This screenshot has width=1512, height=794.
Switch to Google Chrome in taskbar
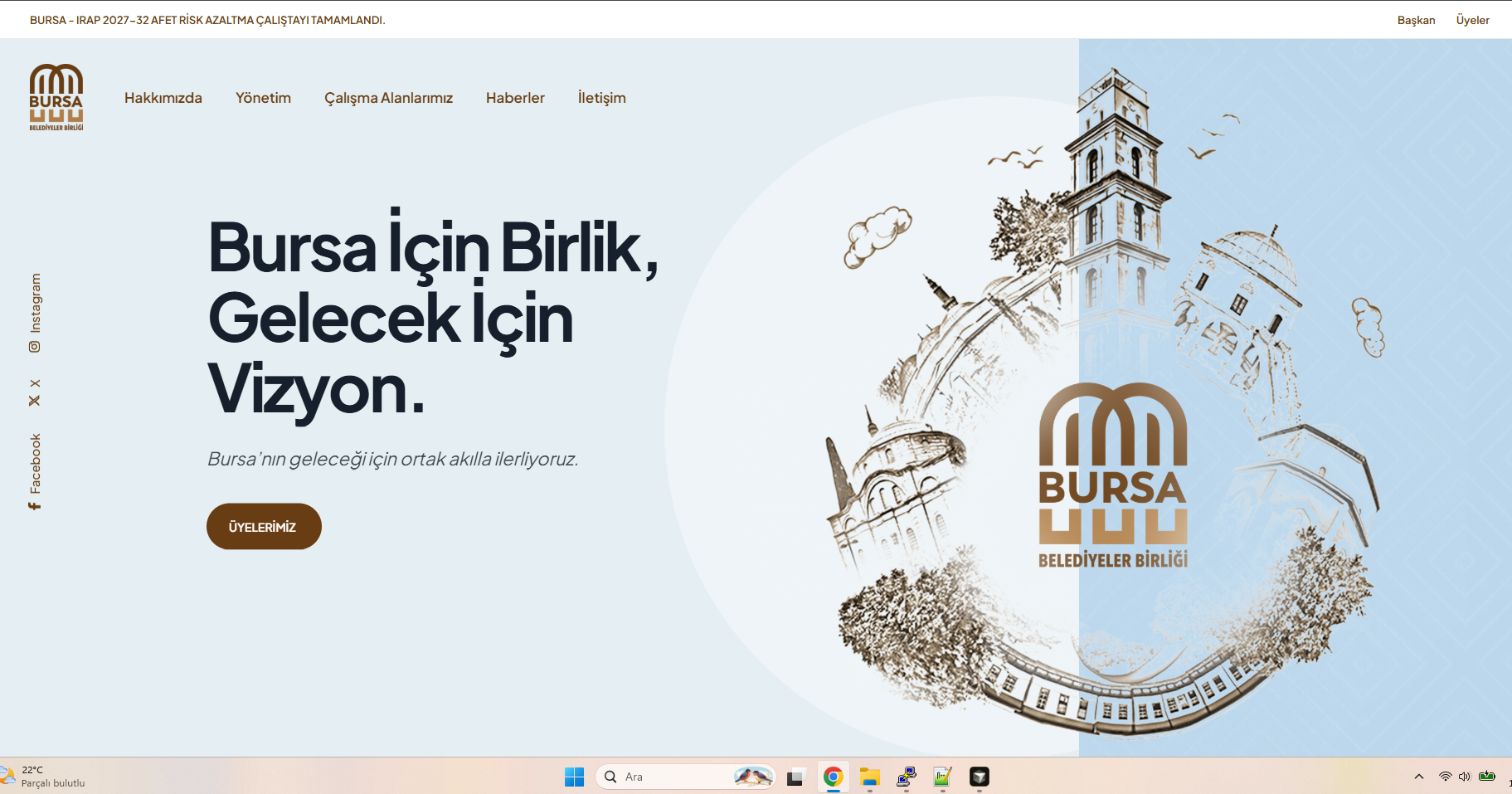tap(834, 777)
